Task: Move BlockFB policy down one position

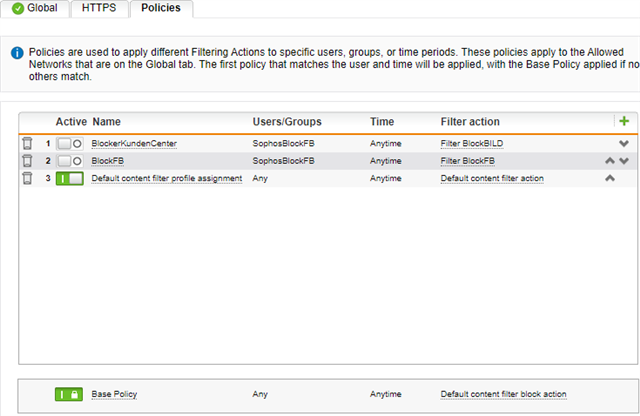Action: (x=624, y=161)
